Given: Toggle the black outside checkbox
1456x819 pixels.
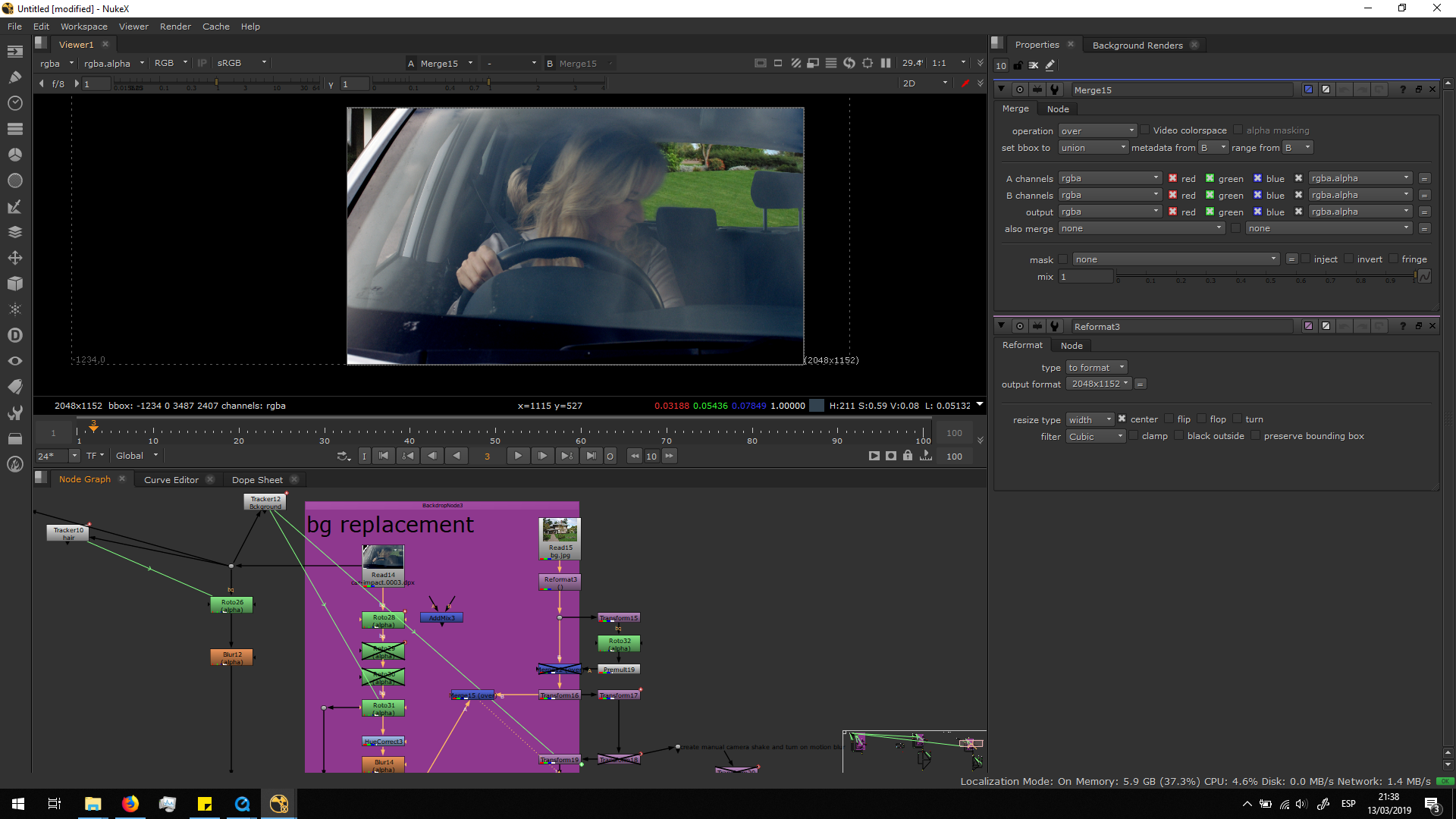Looking at the screenshot, I should 1179,436.
